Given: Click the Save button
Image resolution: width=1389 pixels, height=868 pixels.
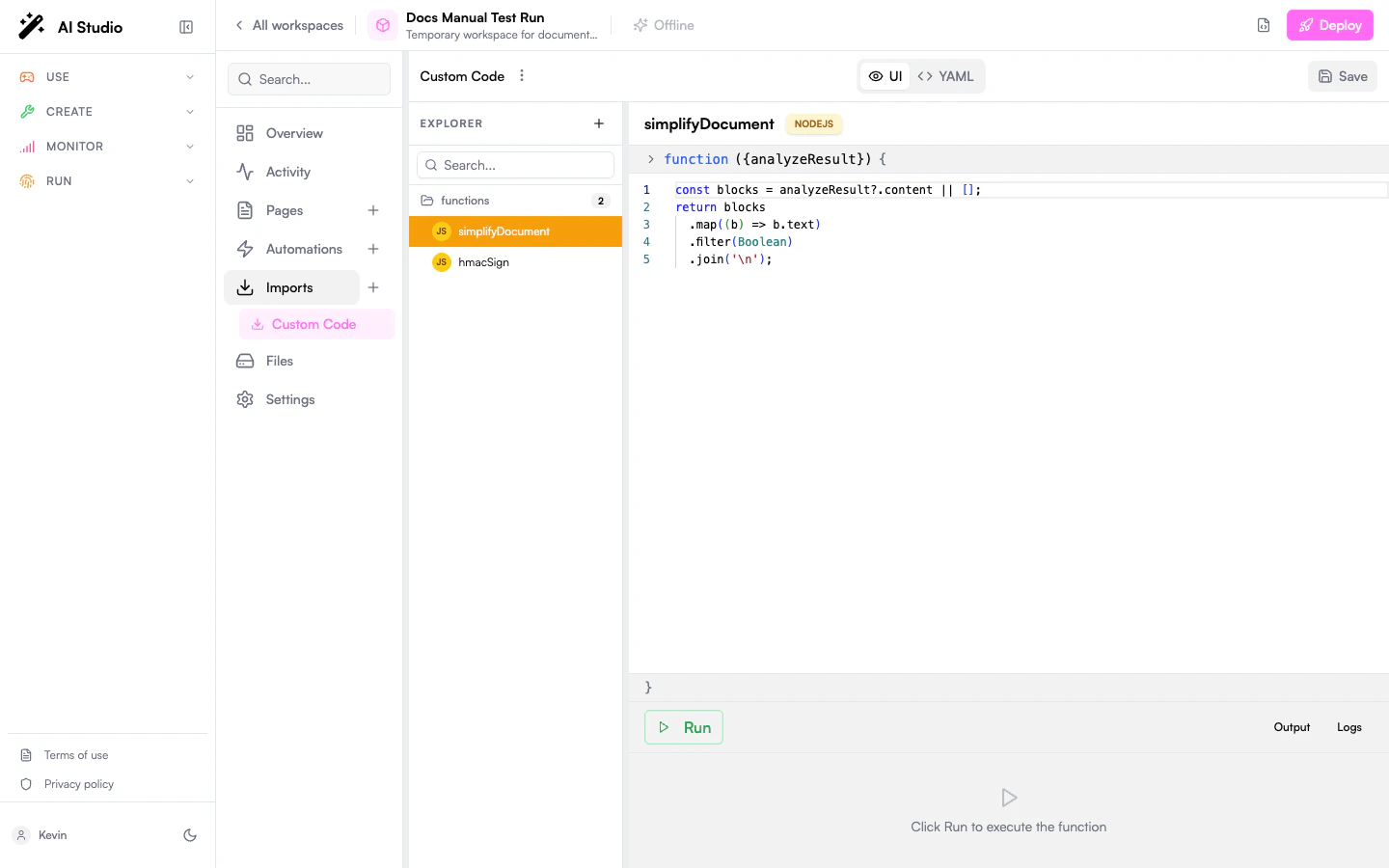Looking at the screenshot, I should (1343, 76).
